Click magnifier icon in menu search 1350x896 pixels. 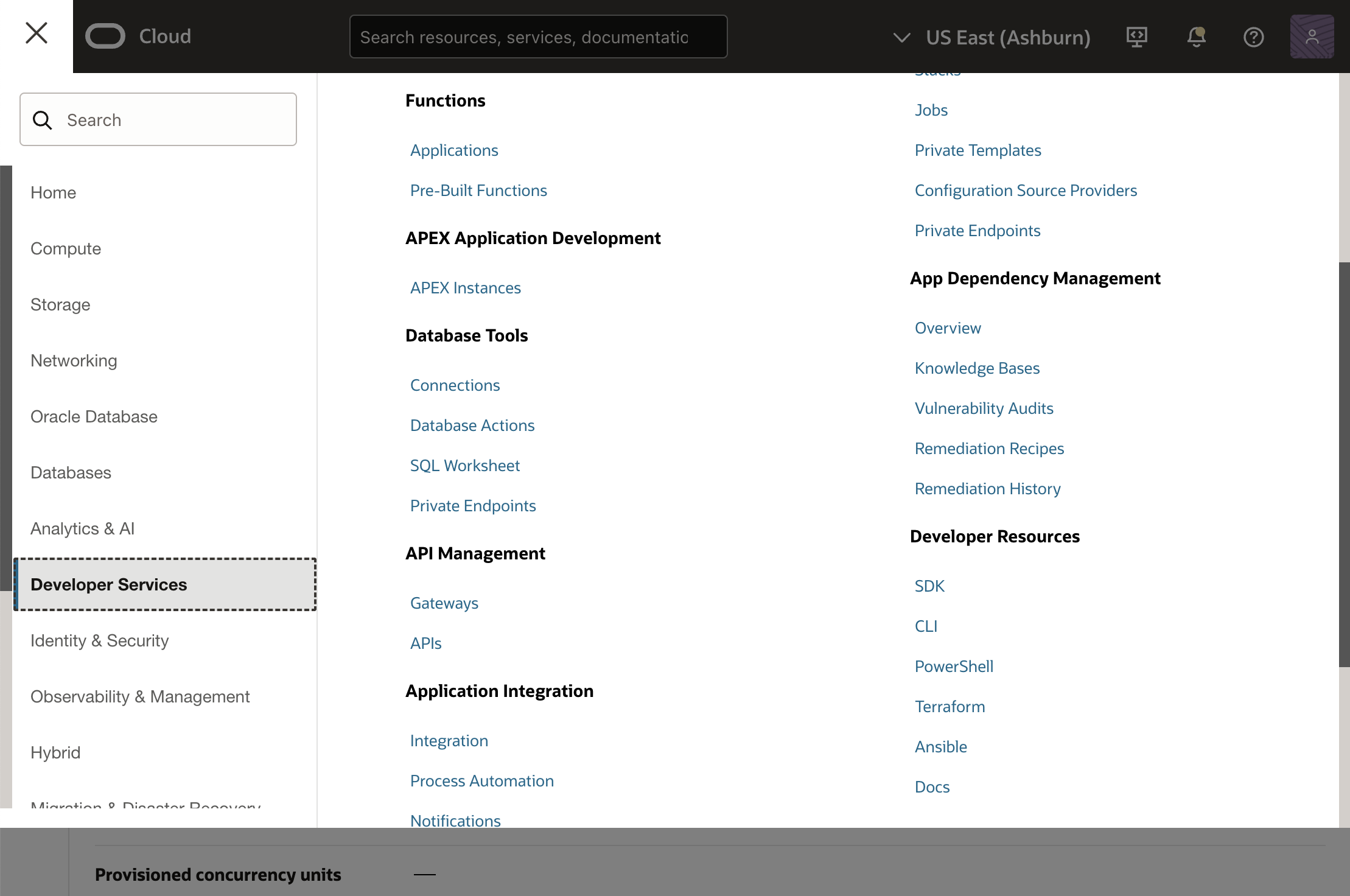tap(43, 120)
